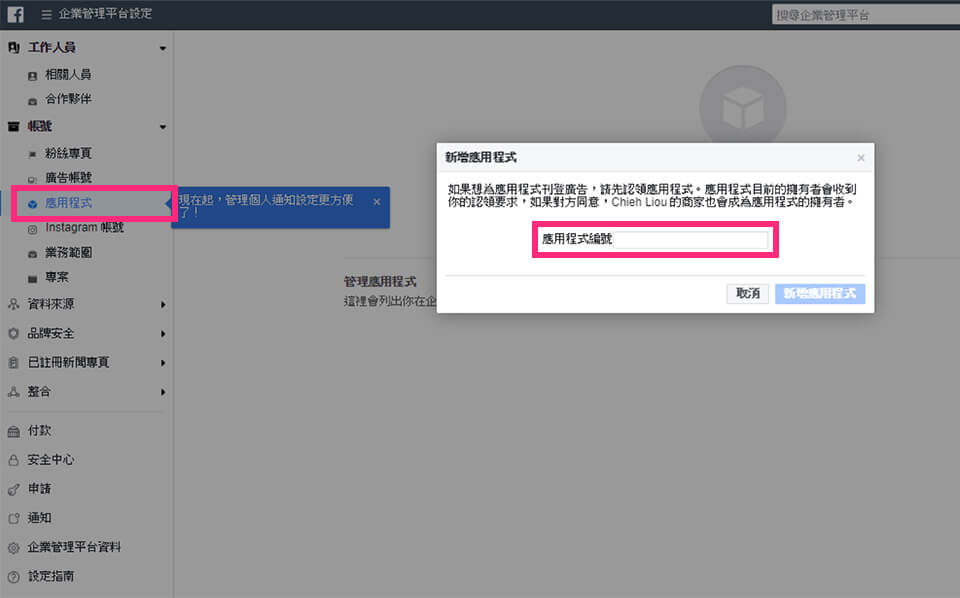Collapse the 帳號 section arrow

pos(162,127)
